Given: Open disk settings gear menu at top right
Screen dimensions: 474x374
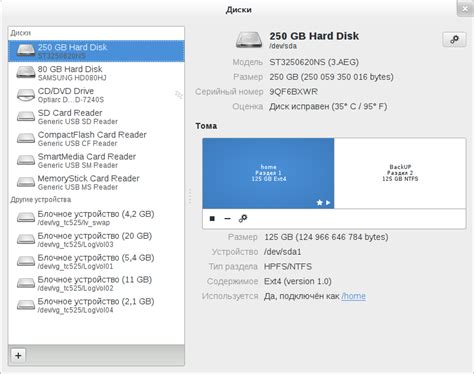Looking at the screenshot, I should (454, 40).
